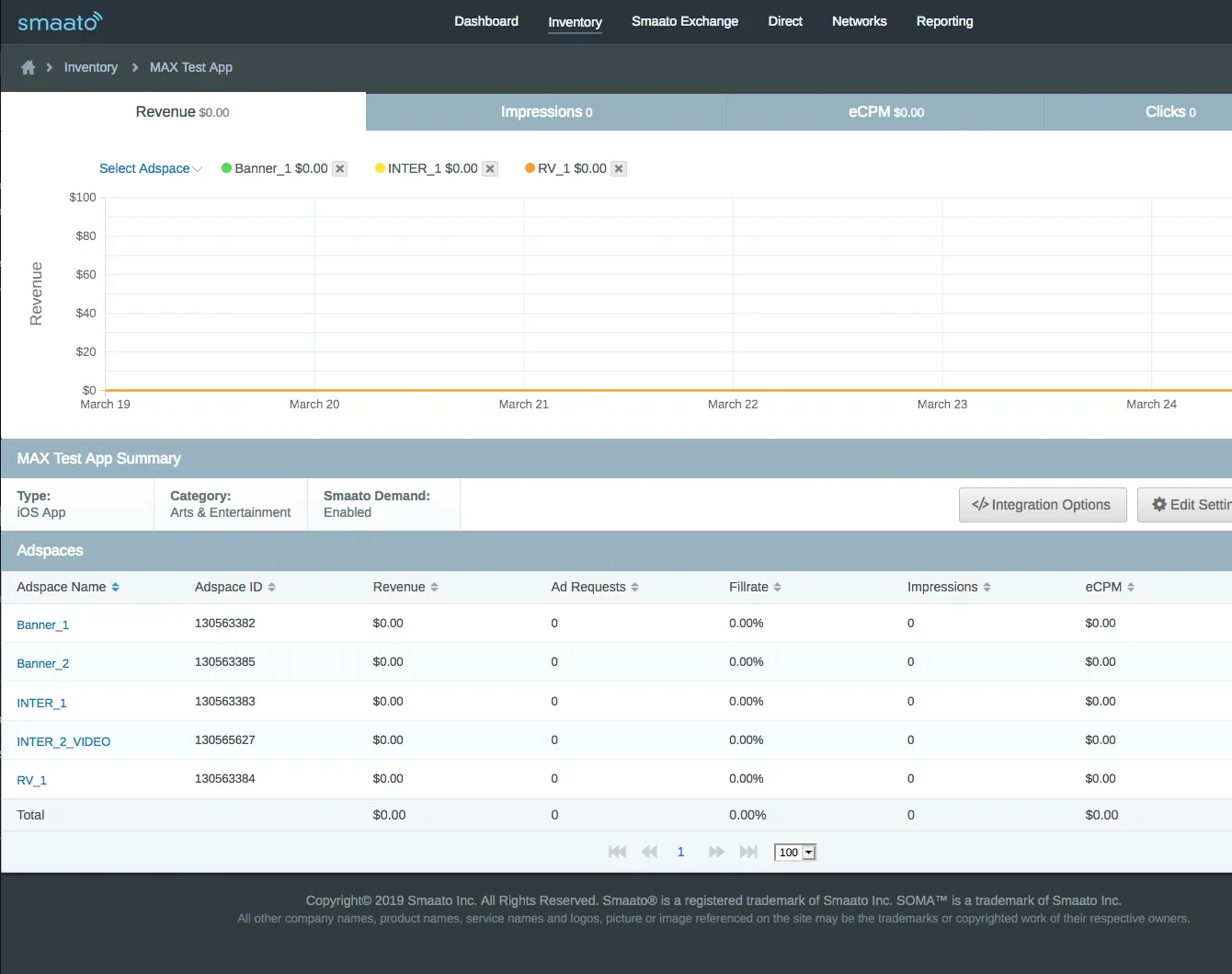This screenshot has width=1232, height=974.
Task: Switch to the Clicks chart tab
Action: coord(1138,111)
